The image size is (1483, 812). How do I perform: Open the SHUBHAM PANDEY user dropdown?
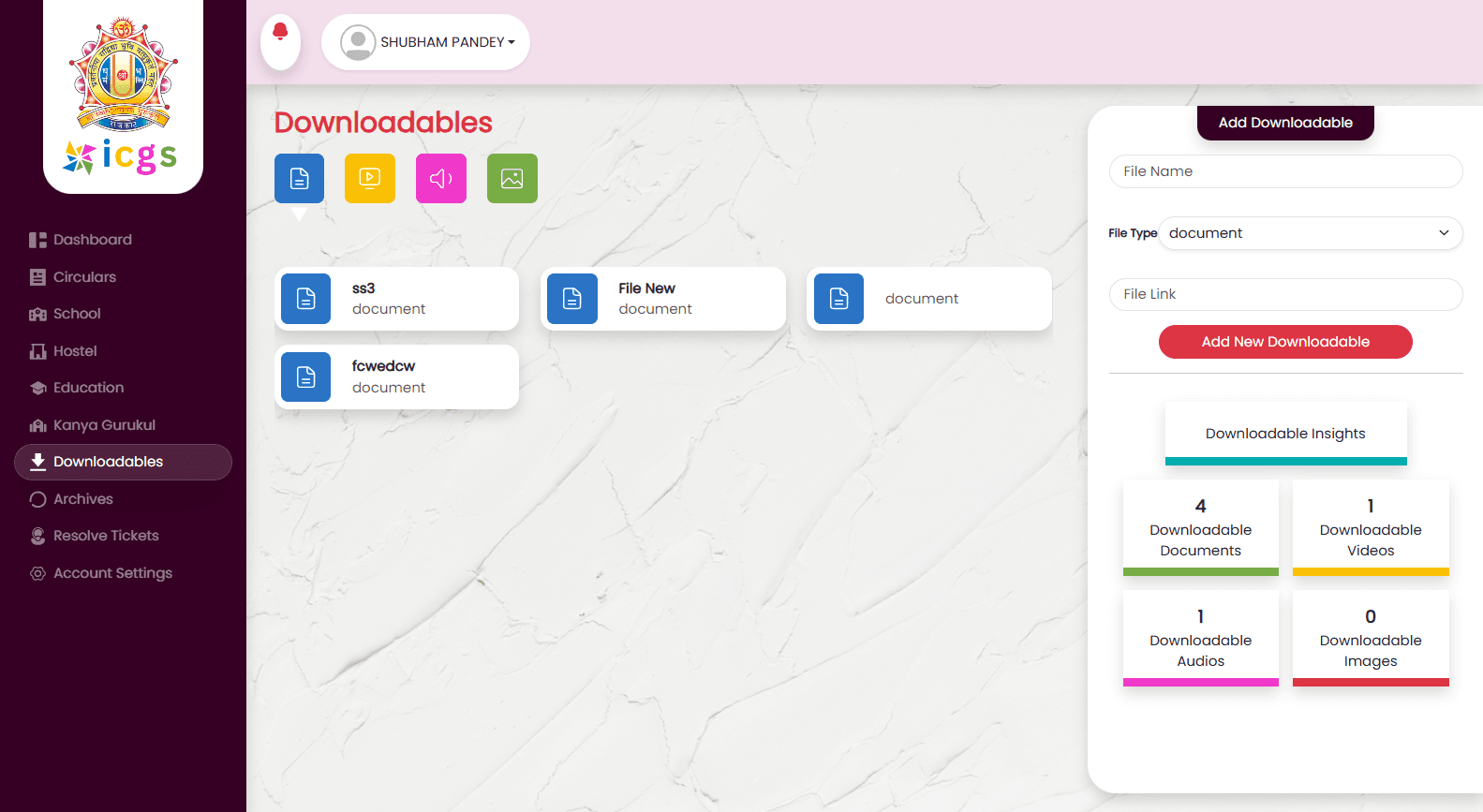427,42
